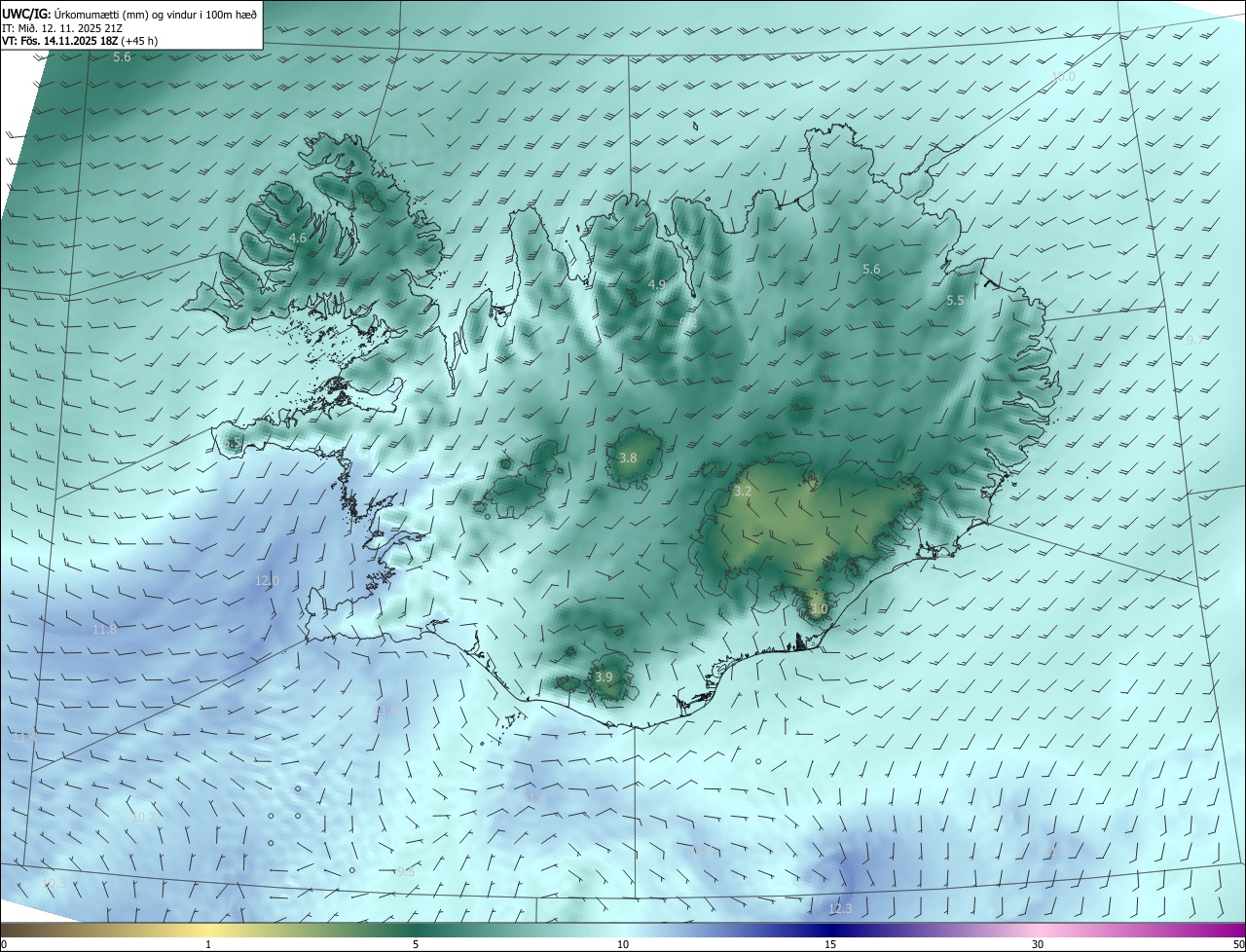This screenshot has height=952, width=1246.
Task: Click the 3.8 value on the central glacier
Action: pos(628,458)
